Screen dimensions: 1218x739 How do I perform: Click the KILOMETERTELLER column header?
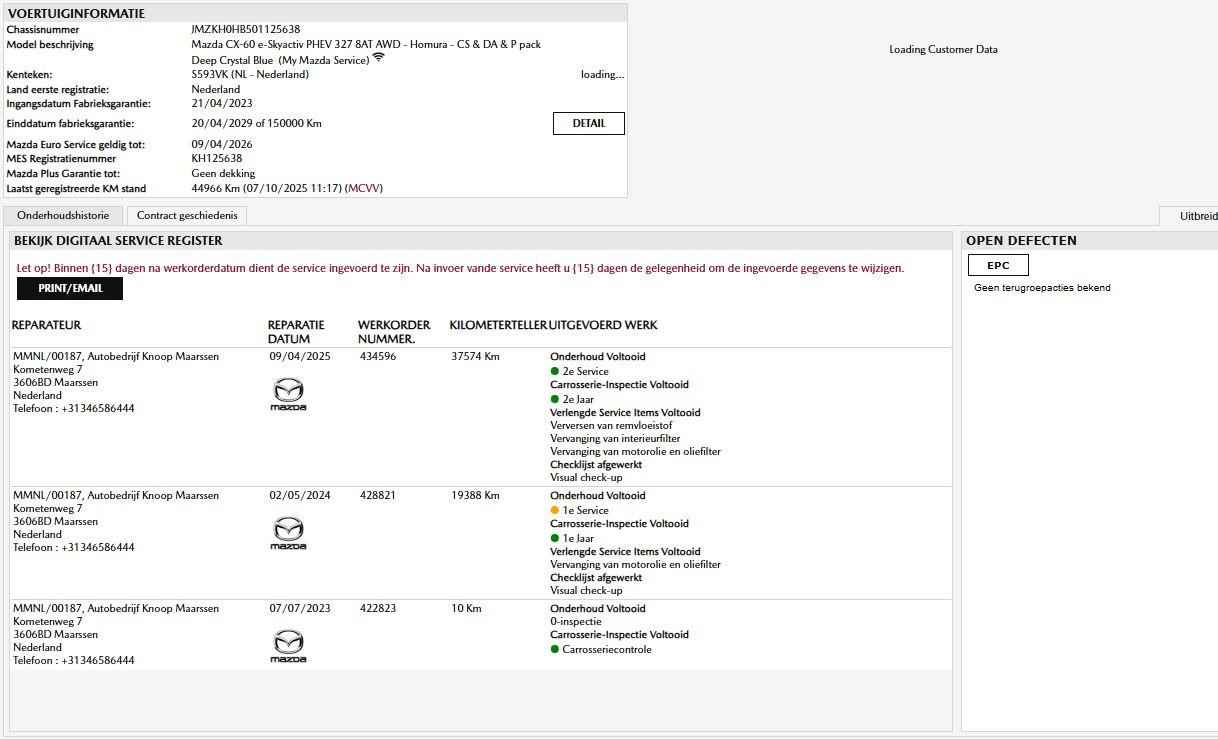[x=498, y=325]
